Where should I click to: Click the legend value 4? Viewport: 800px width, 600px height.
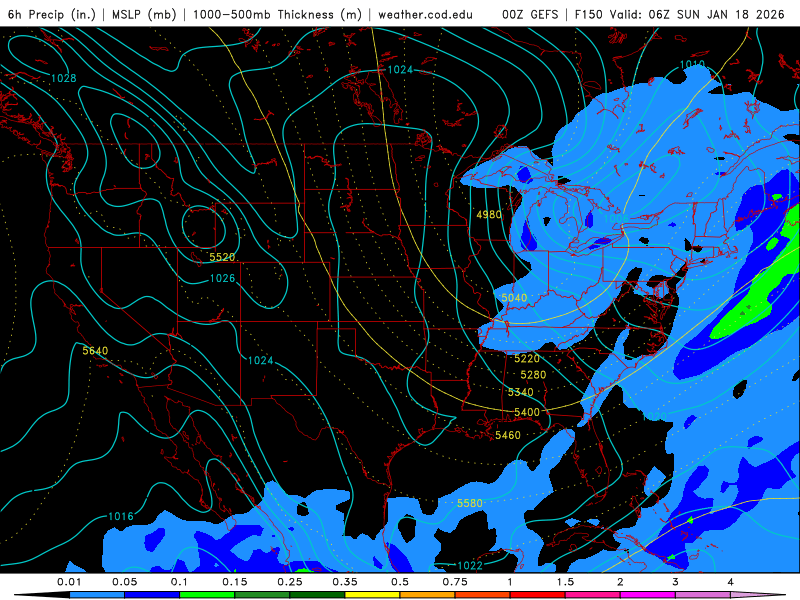731,582
